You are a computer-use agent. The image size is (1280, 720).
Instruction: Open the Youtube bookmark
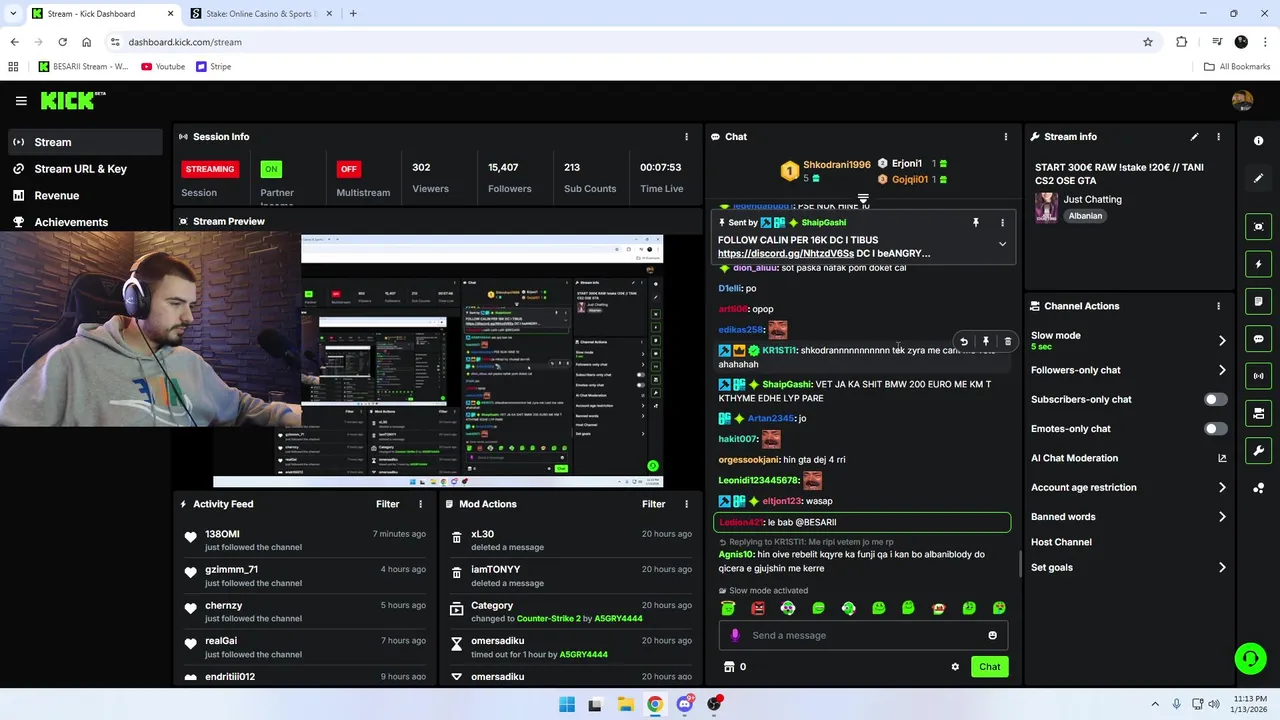click(163, 67)
